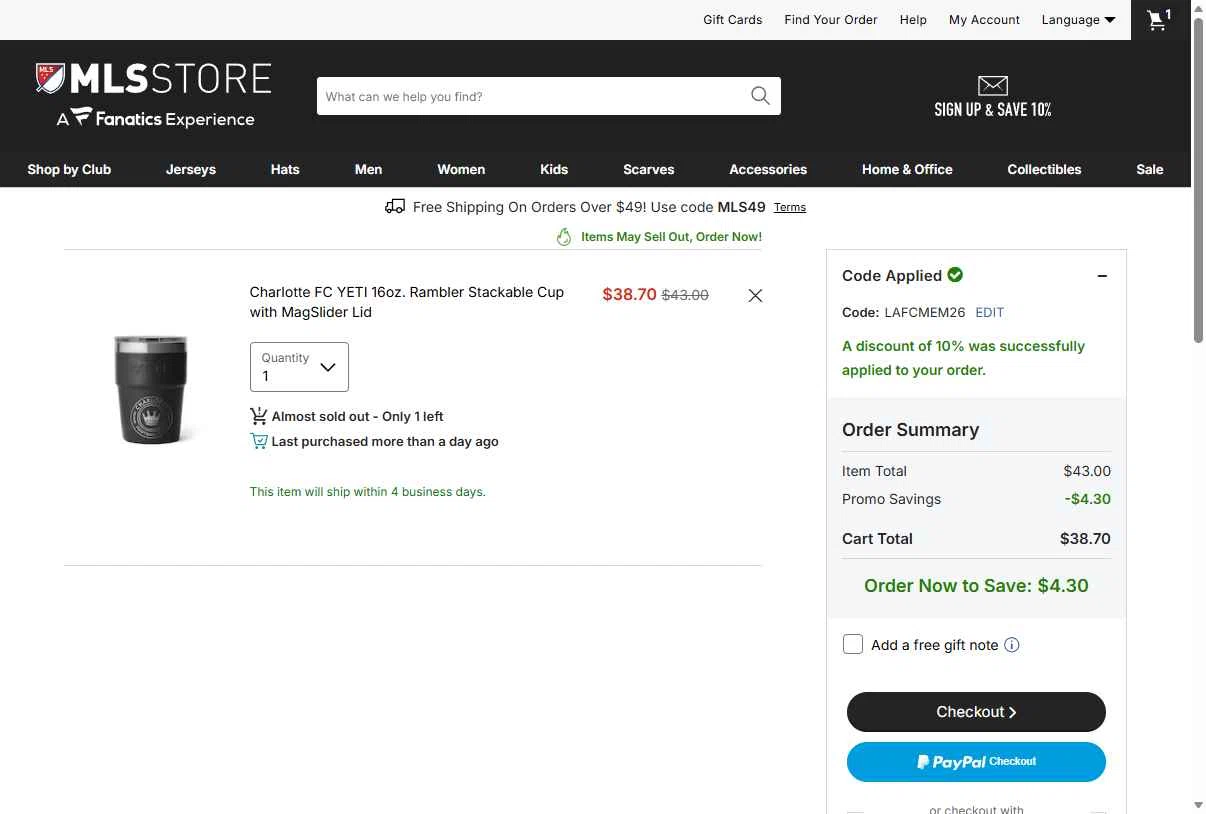Click the Checkout button
1206x814 pixels.
[x=976, y=712]
